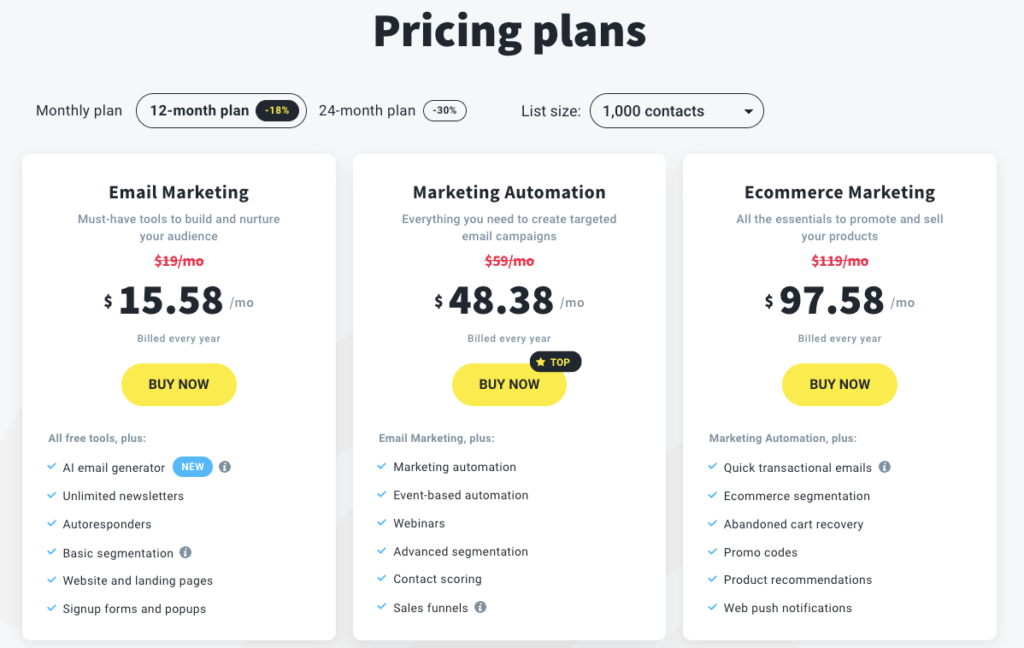Click BUY NOW for Email Marketing plan
Viewport: 1024px width, 648px height.
pos(179,384)
